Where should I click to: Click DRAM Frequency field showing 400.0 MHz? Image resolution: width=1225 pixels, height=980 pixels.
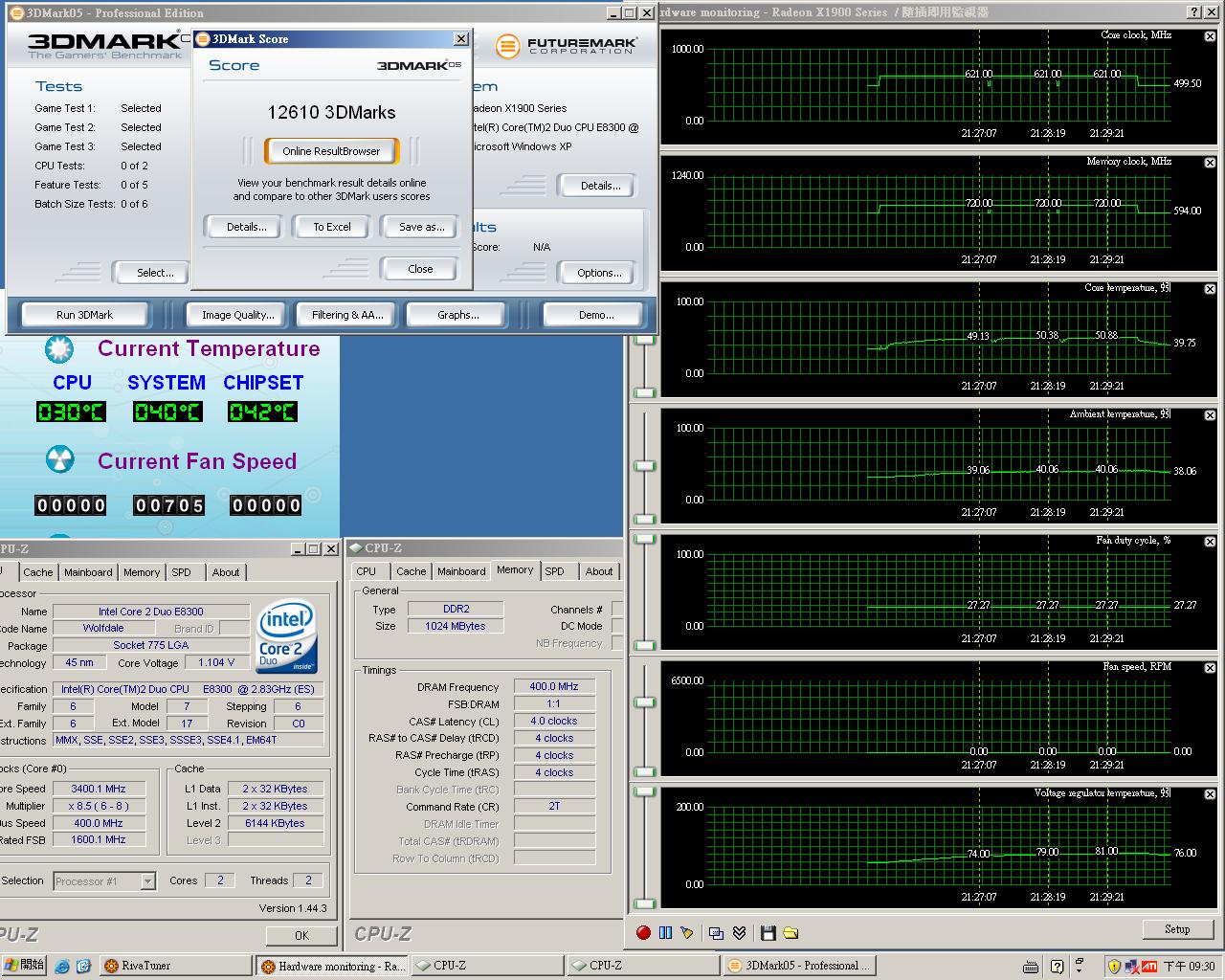[x=554, y=686]
